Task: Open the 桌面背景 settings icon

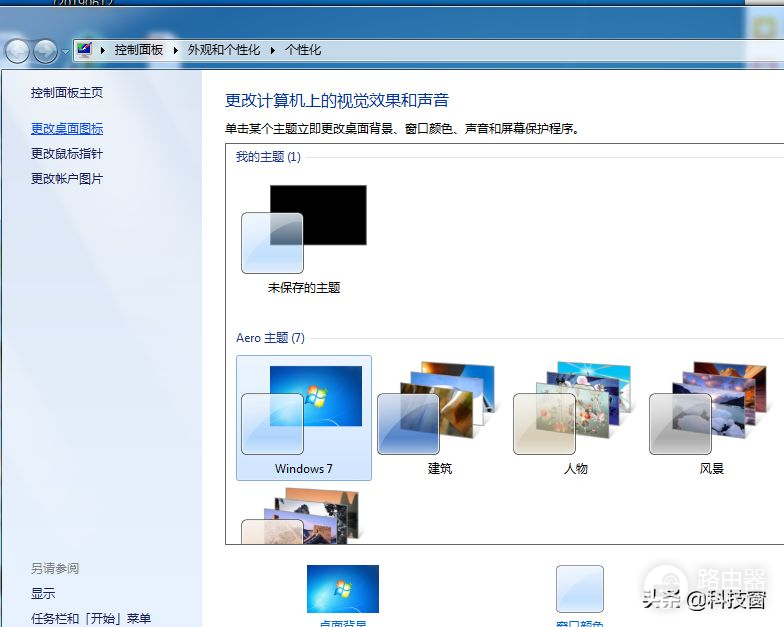Action: 343,590
